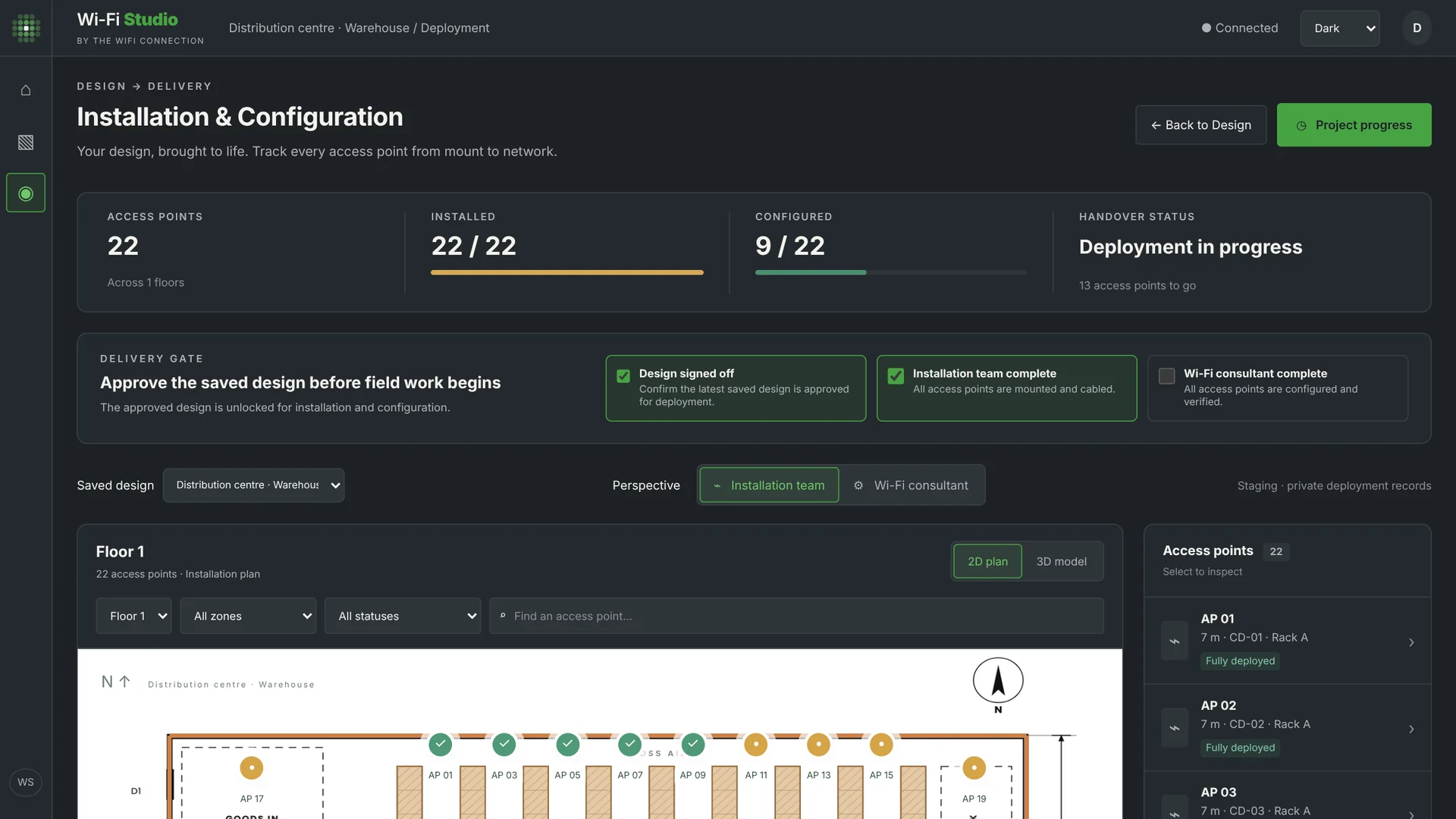Select the green Deployment sidebar icon
Image resolution: width=1456 pixels, height=819 pixels.
[26, 193]
